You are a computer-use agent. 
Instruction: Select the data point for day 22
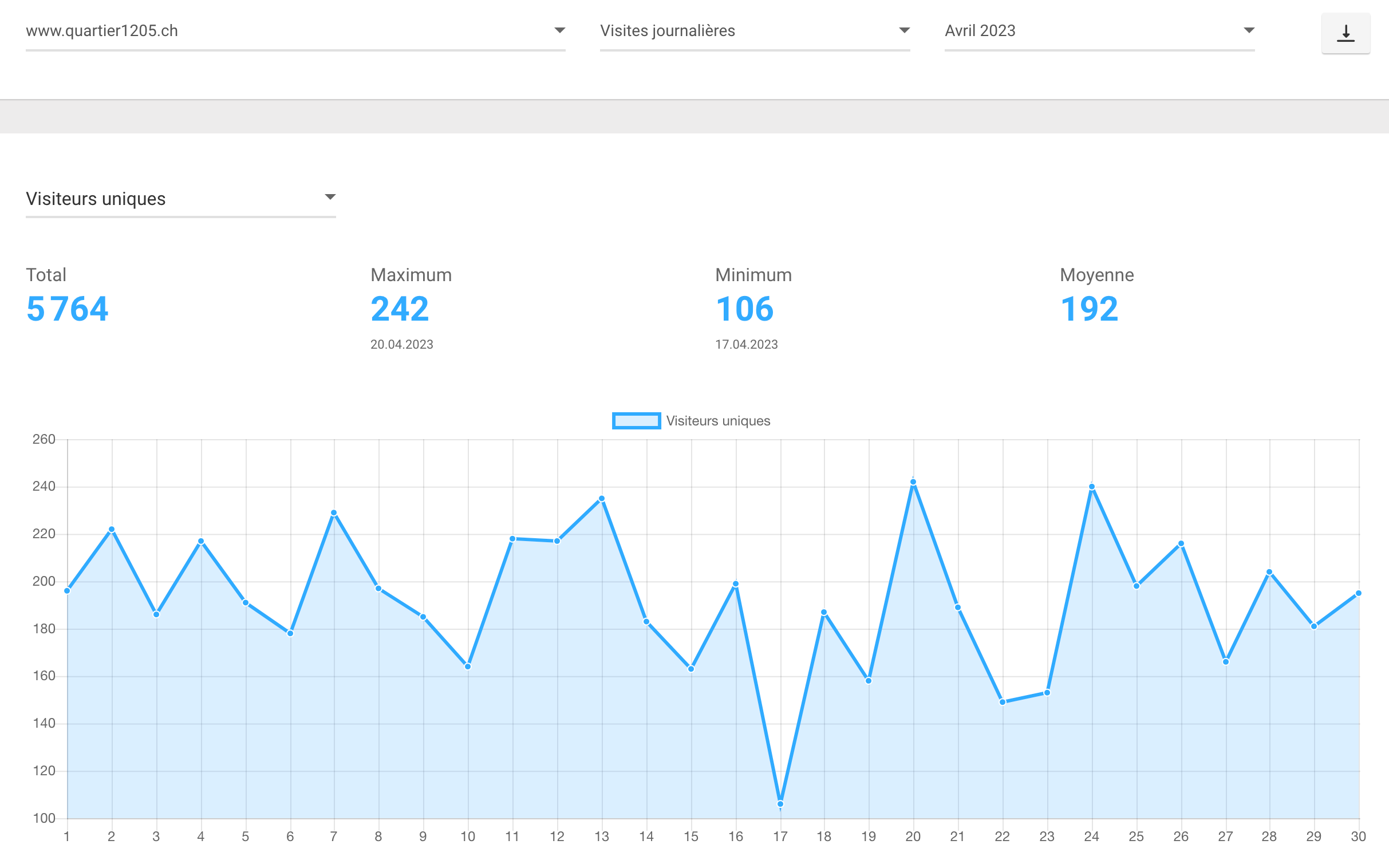tap(1003, 702)
